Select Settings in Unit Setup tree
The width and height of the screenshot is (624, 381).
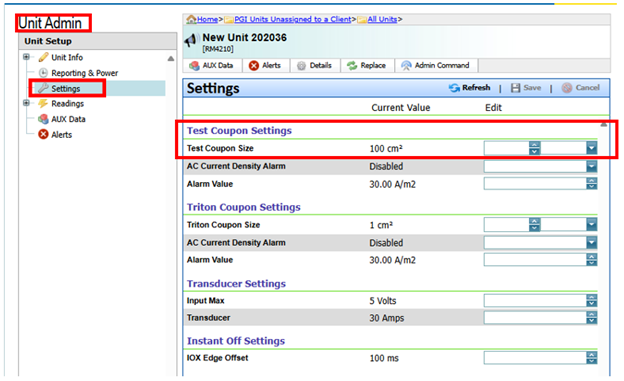tap(66, 88)
